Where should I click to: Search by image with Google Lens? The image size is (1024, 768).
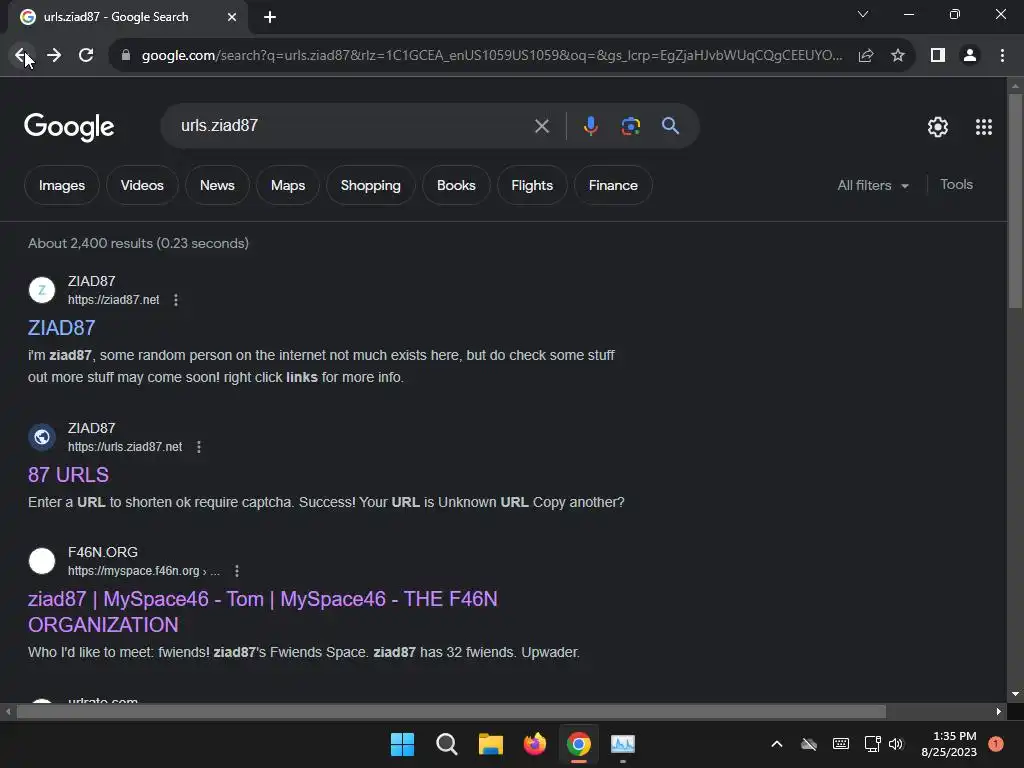click(630, 126)
